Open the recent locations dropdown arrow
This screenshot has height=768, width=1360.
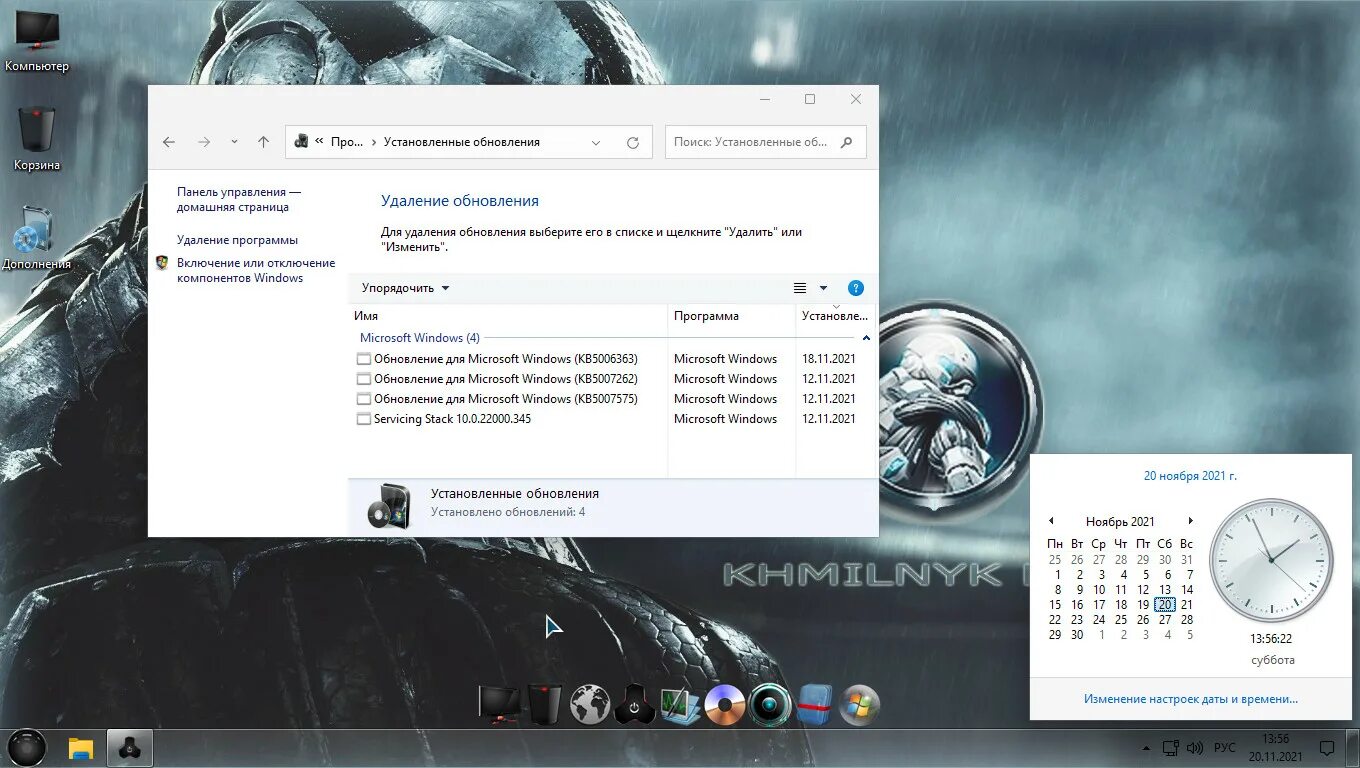234,142
